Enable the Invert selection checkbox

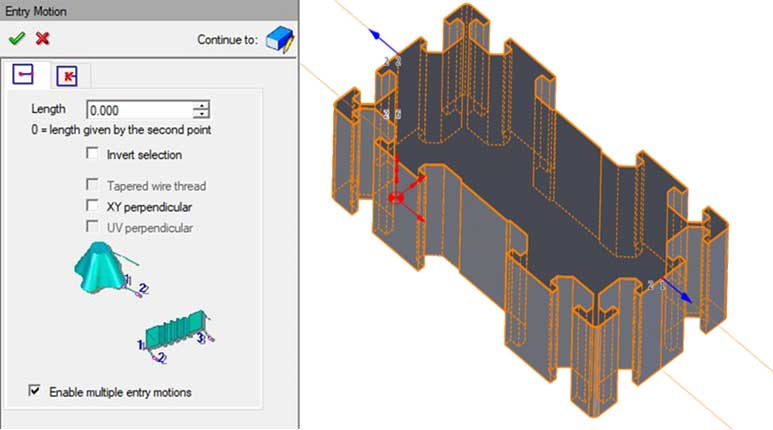coord(93,154)
